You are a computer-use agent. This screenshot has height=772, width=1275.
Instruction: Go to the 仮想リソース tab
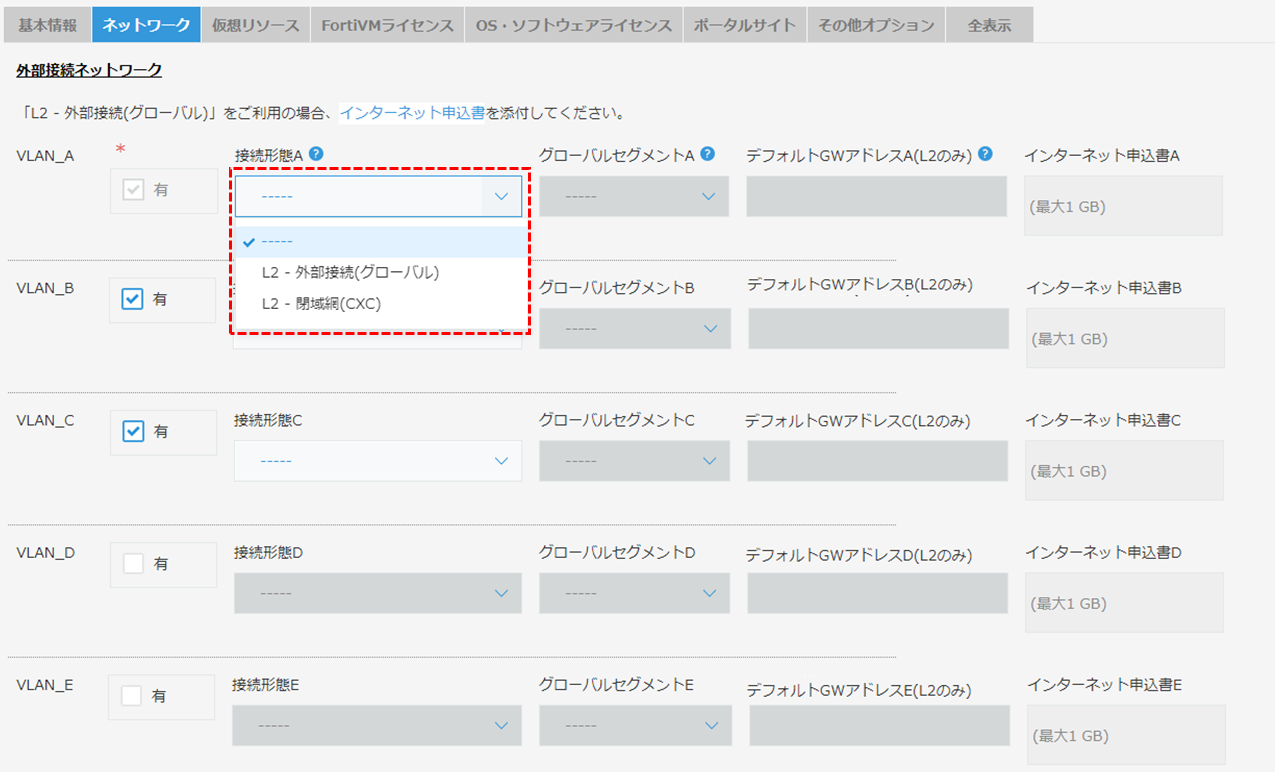tap(255, 25)
